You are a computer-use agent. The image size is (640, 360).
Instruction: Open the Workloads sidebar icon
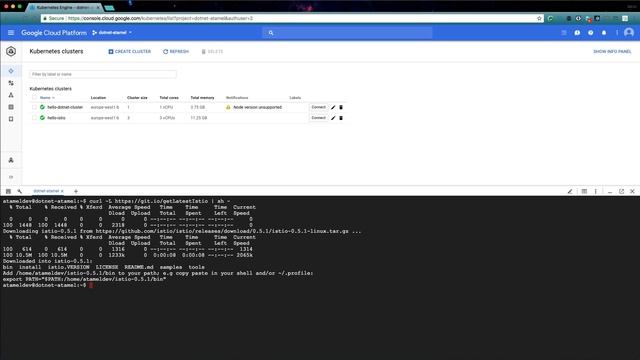[11, 83]
